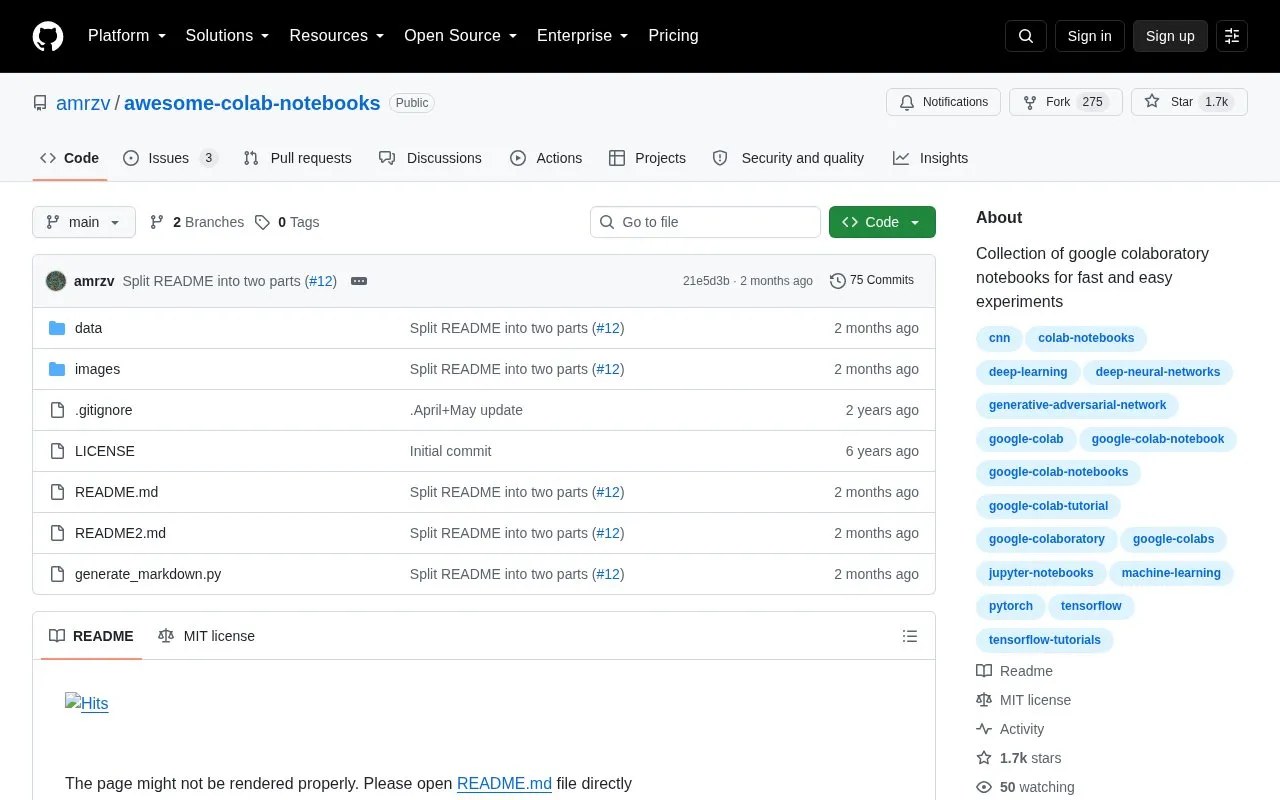Viewport: 1280px width, 800px height.
Task: Switch to the Pull requests tab
Action: tap(297, 158)
